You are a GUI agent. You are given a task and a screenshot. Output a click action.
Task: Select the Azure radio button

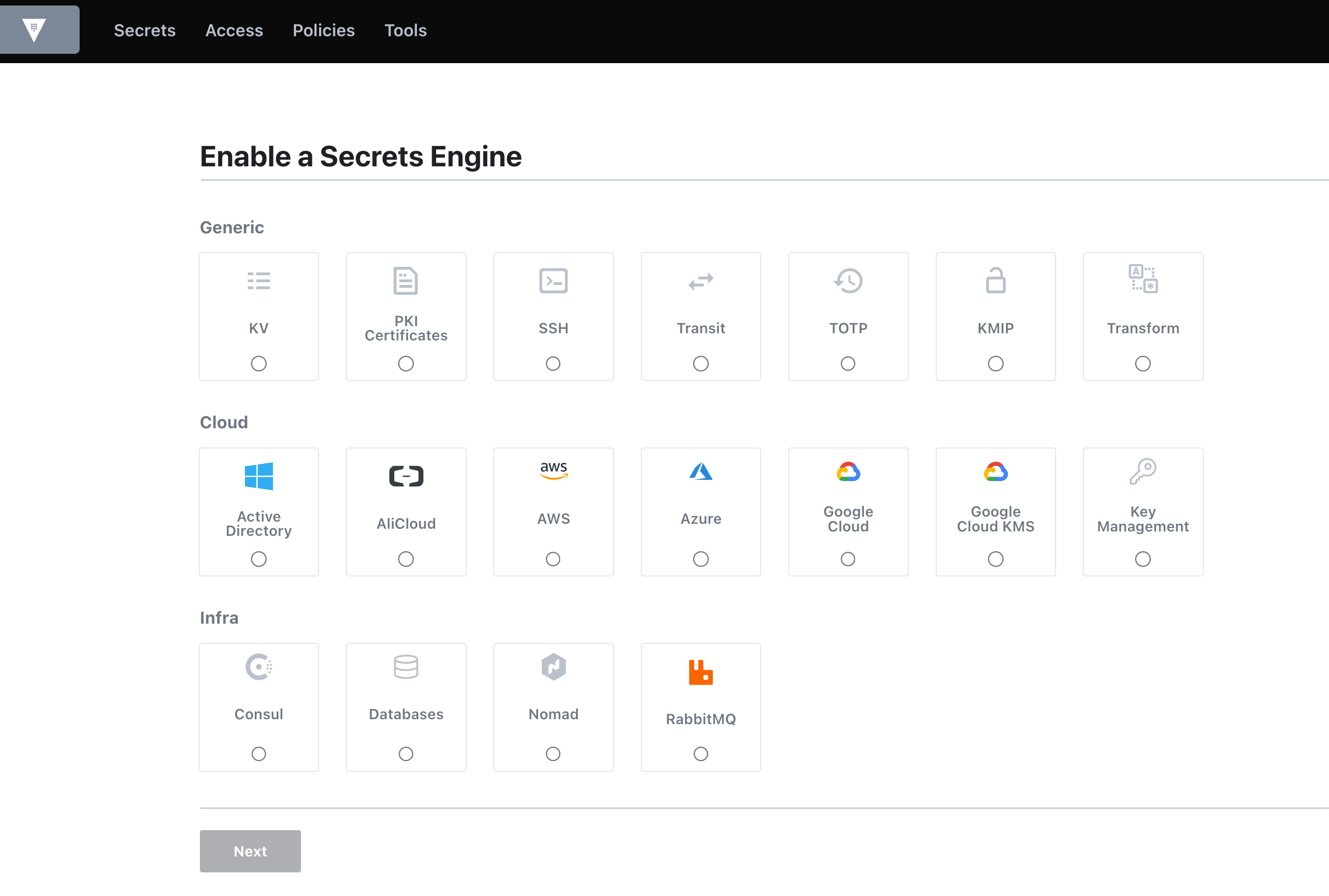coord(701,559)
